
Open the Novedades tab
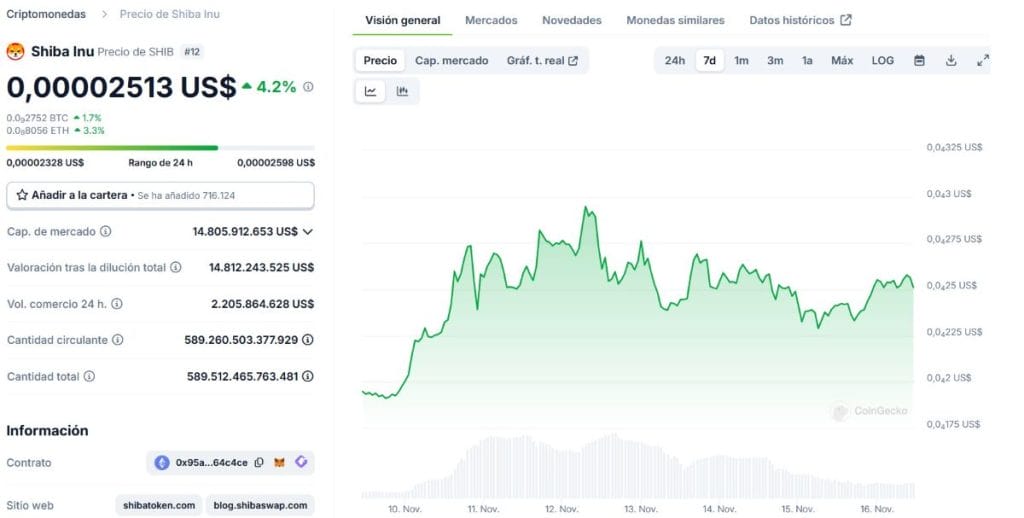coord(572,20)
